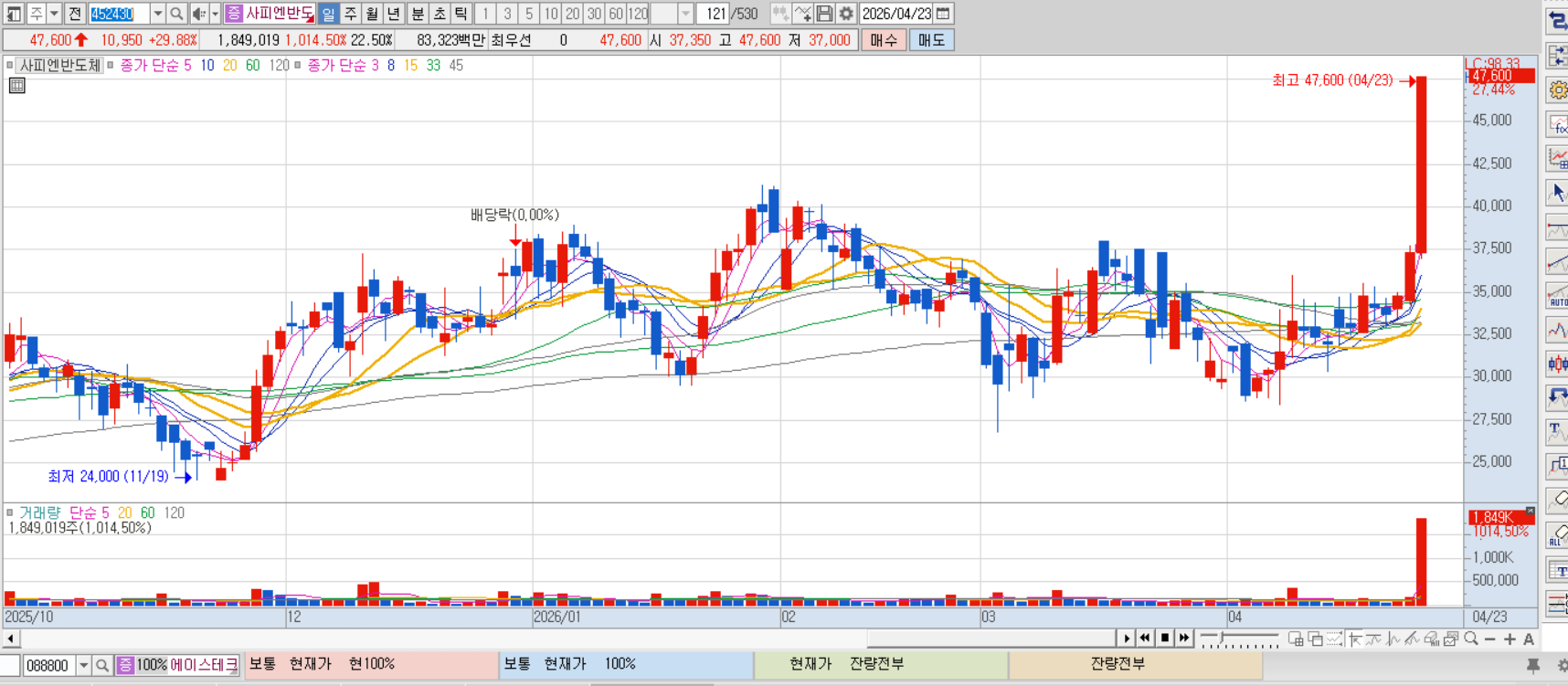Screen dimensions: 1568x686
Task: Switch to second (초) chart period
Action: tap(440, 14)
